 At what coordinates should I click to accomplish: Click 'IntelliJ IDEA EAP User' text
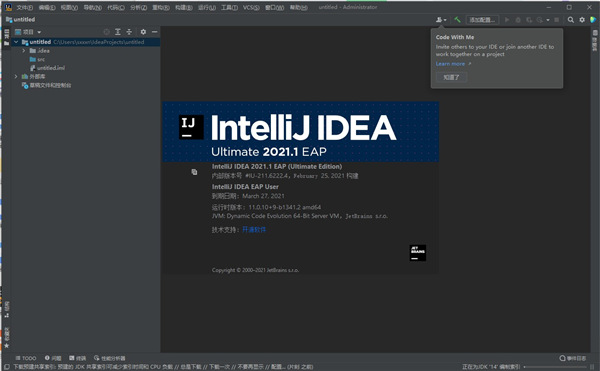245,187
